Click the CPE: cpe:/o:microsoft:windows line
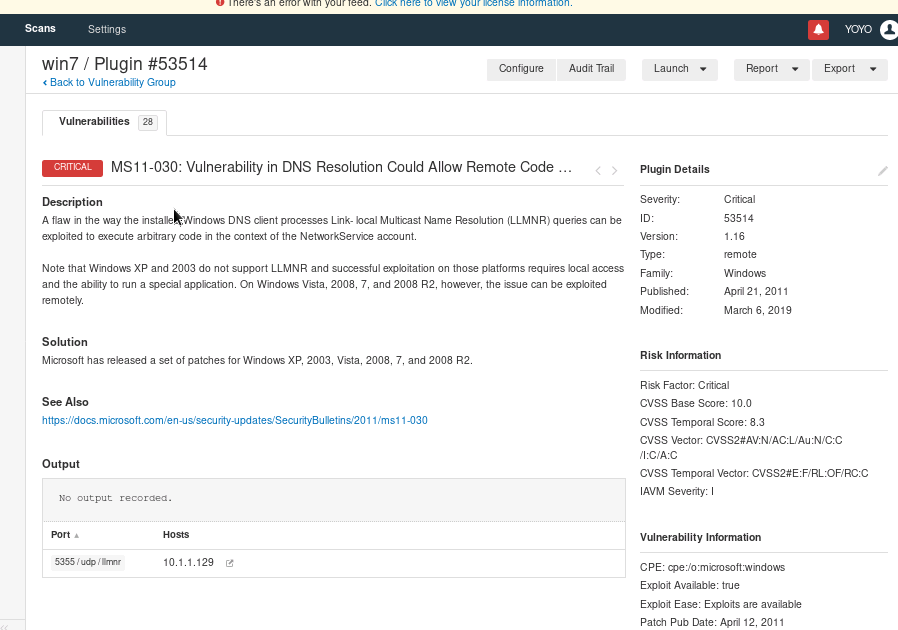Viewport: 898px width, 630px height. [712, 568]
